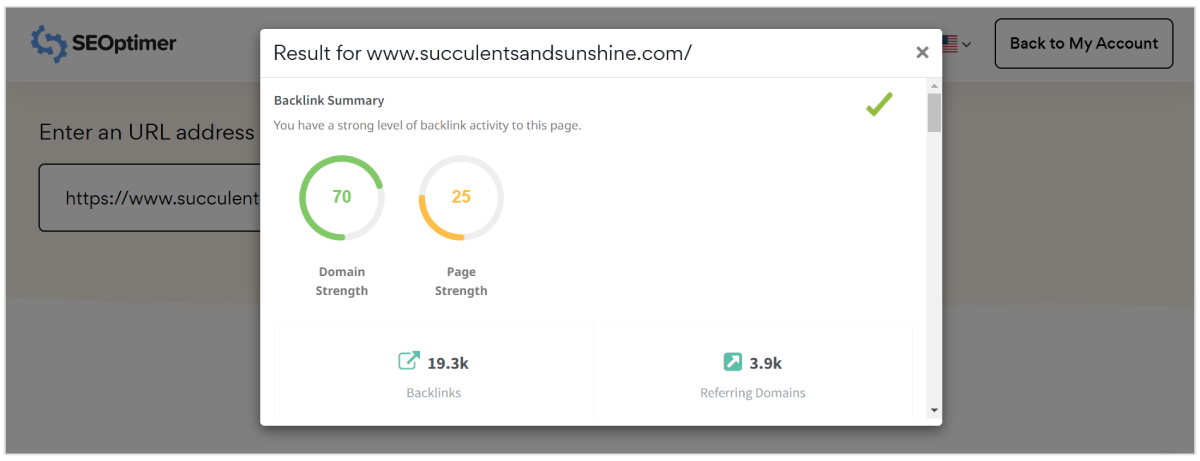Click the green checkmark status icon
This screenshot has width=1200, height=461.
pyautogui.click(x=879, y=104)
